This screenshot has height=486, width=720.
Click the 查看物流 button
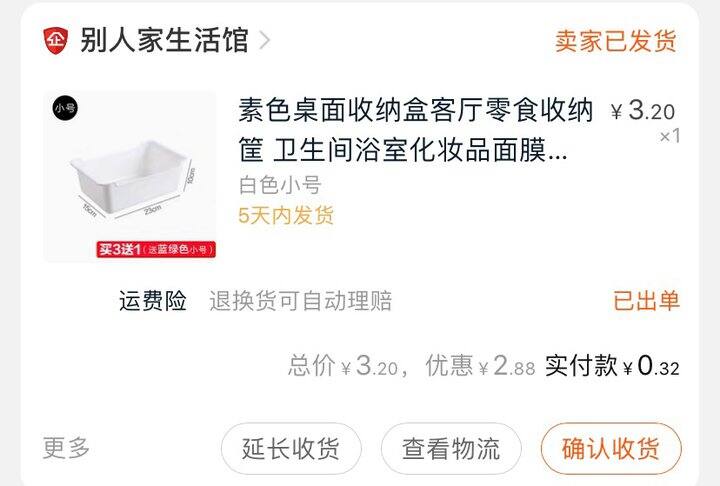pos(451,449)
